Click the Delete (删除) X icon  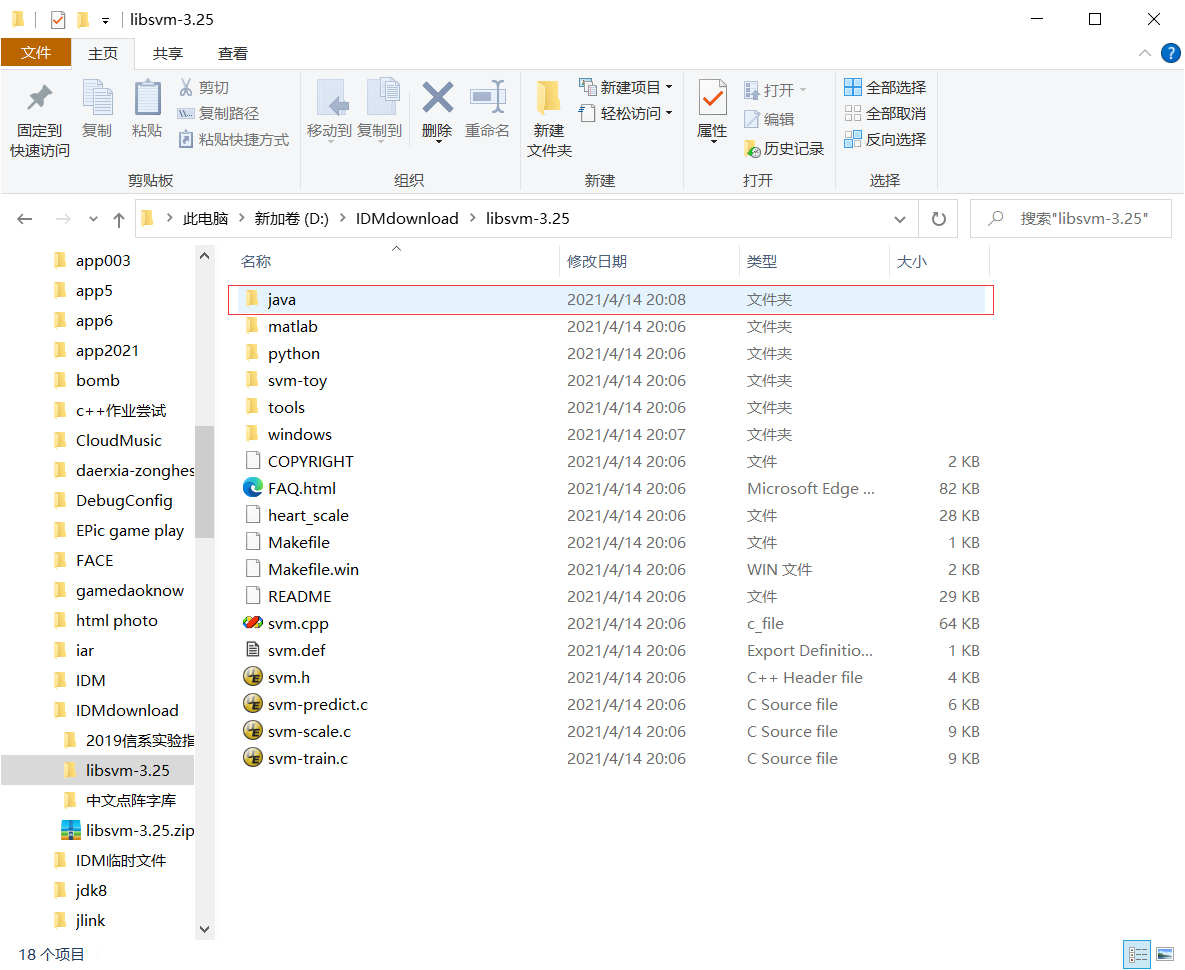437,97
